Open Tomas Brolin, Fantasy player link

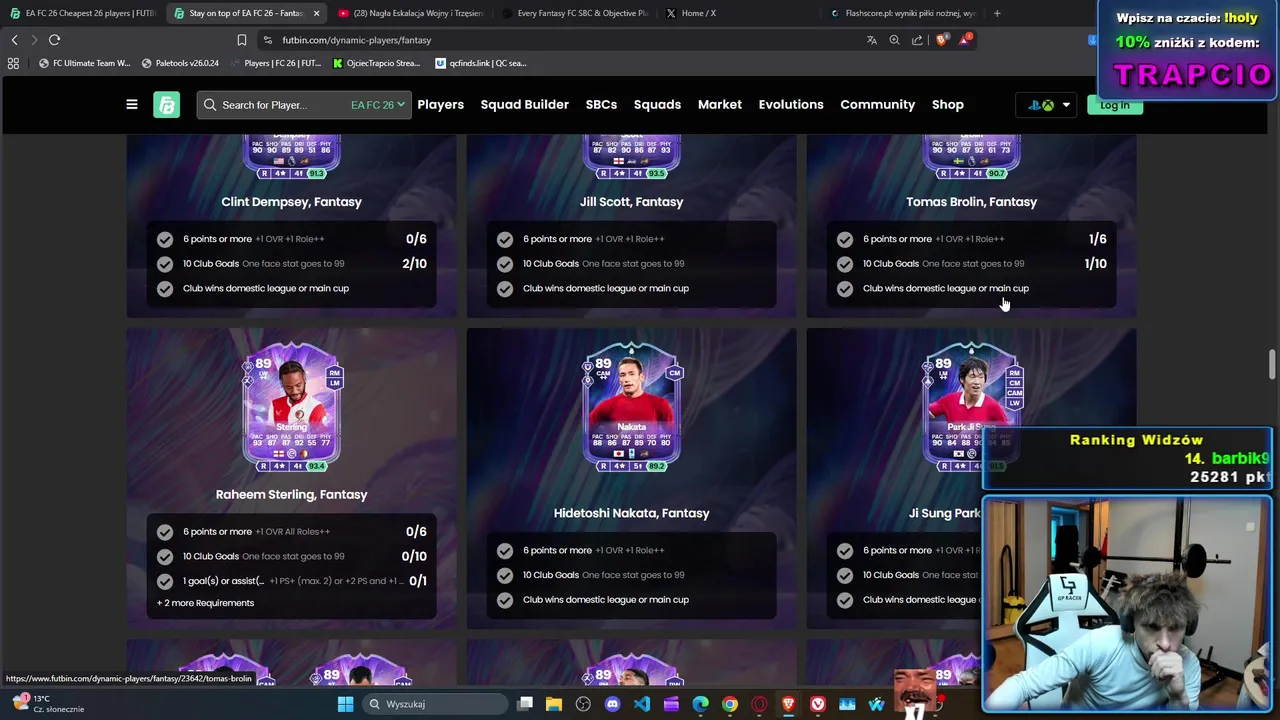[971, 202]
